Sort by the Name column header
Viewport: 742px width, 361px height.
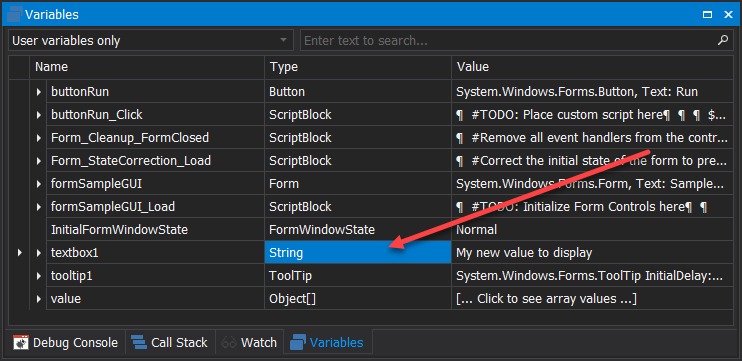(147, 67)
